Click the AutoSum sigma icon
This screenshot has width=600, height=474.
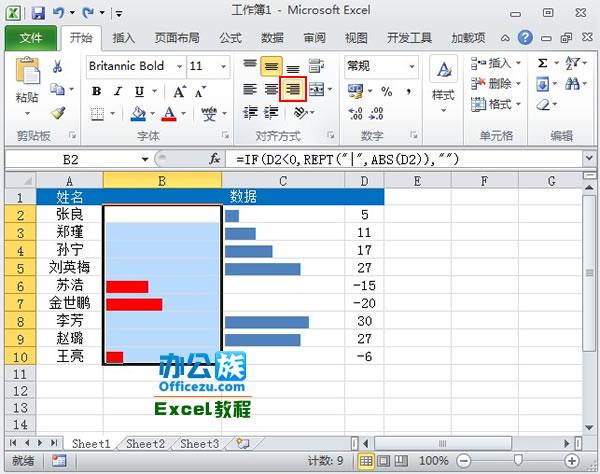coord(542,63)
